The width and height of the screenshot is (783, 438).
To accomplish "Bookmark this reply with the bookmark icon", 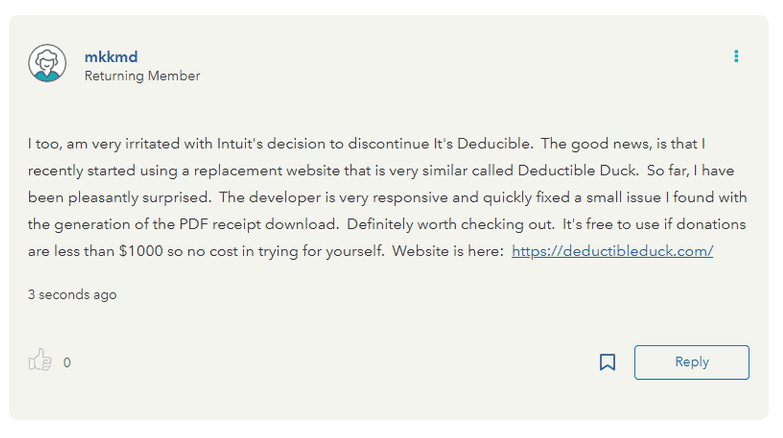I will [607, 362].
